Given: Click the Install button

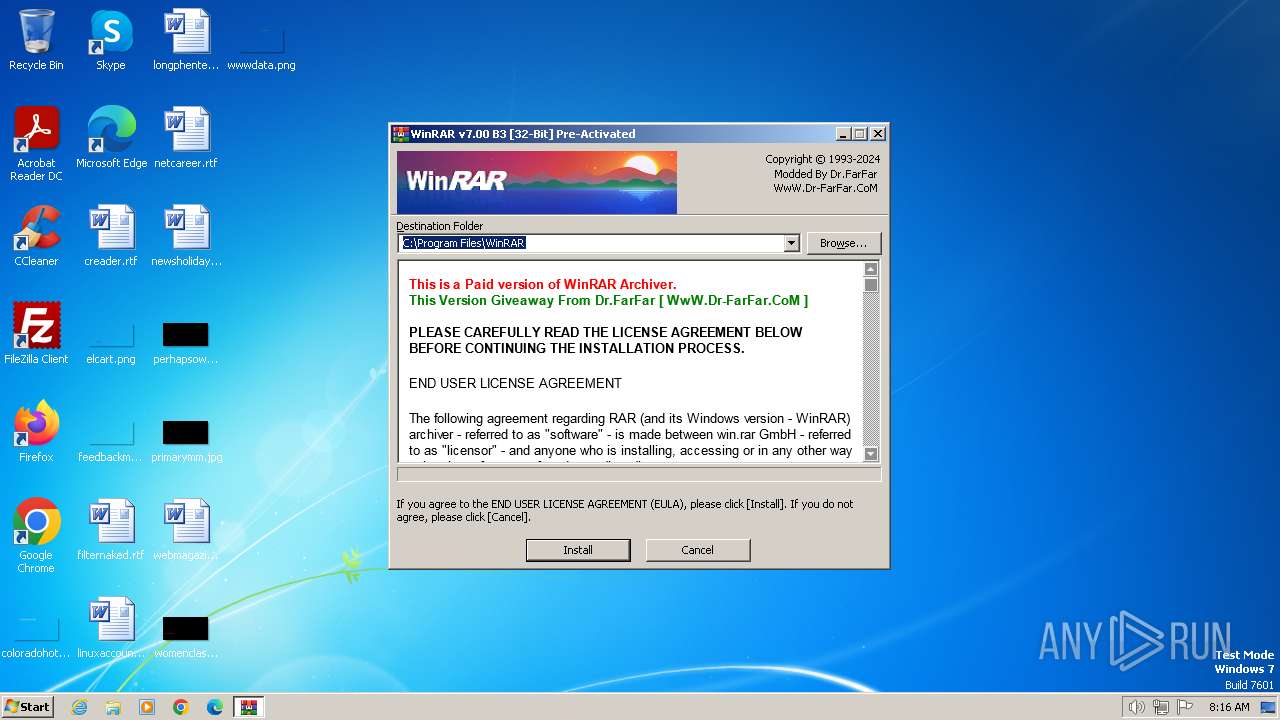Looking at the screenshot, I should pos(578,550).
